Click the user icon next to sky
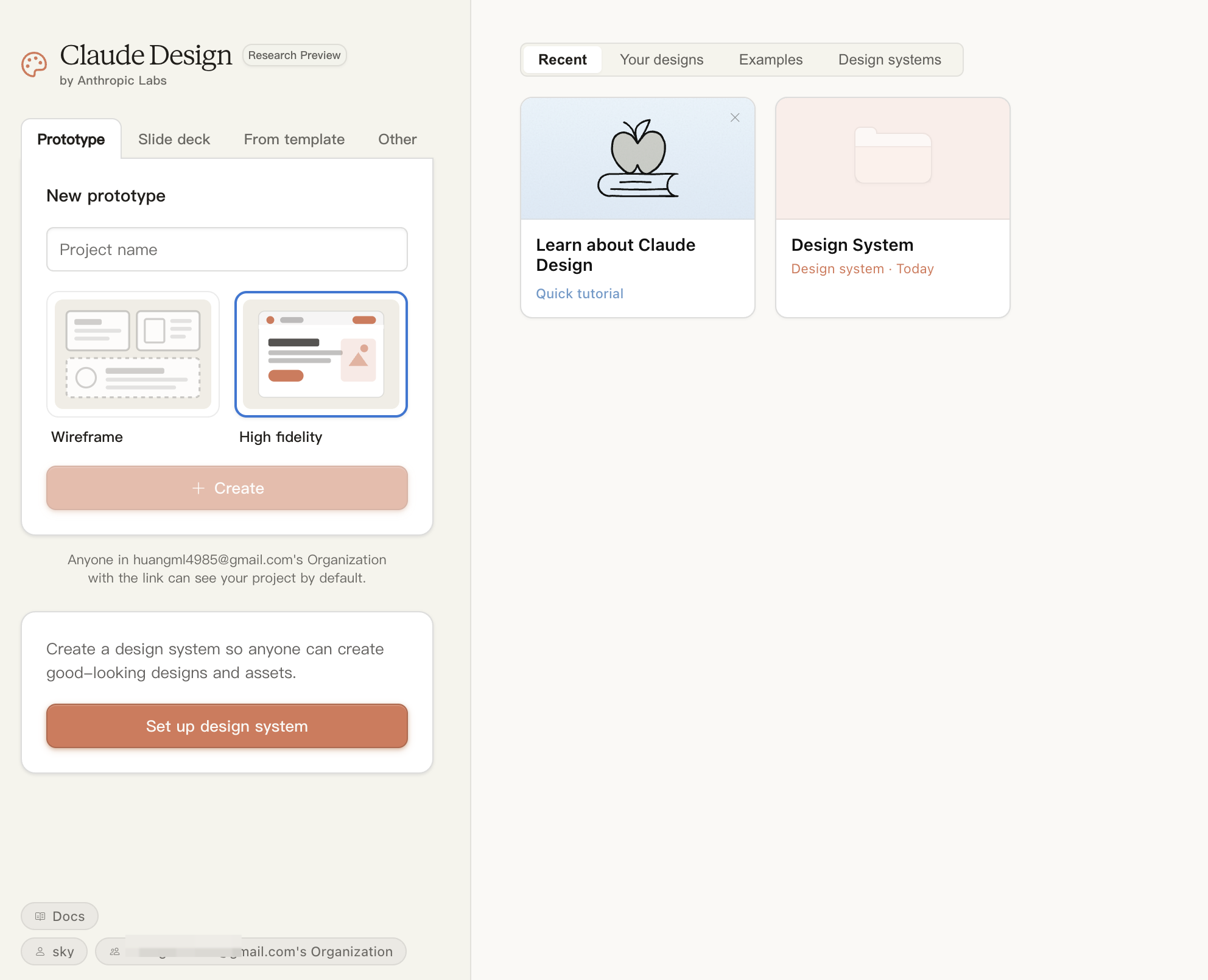 [40, 951]
